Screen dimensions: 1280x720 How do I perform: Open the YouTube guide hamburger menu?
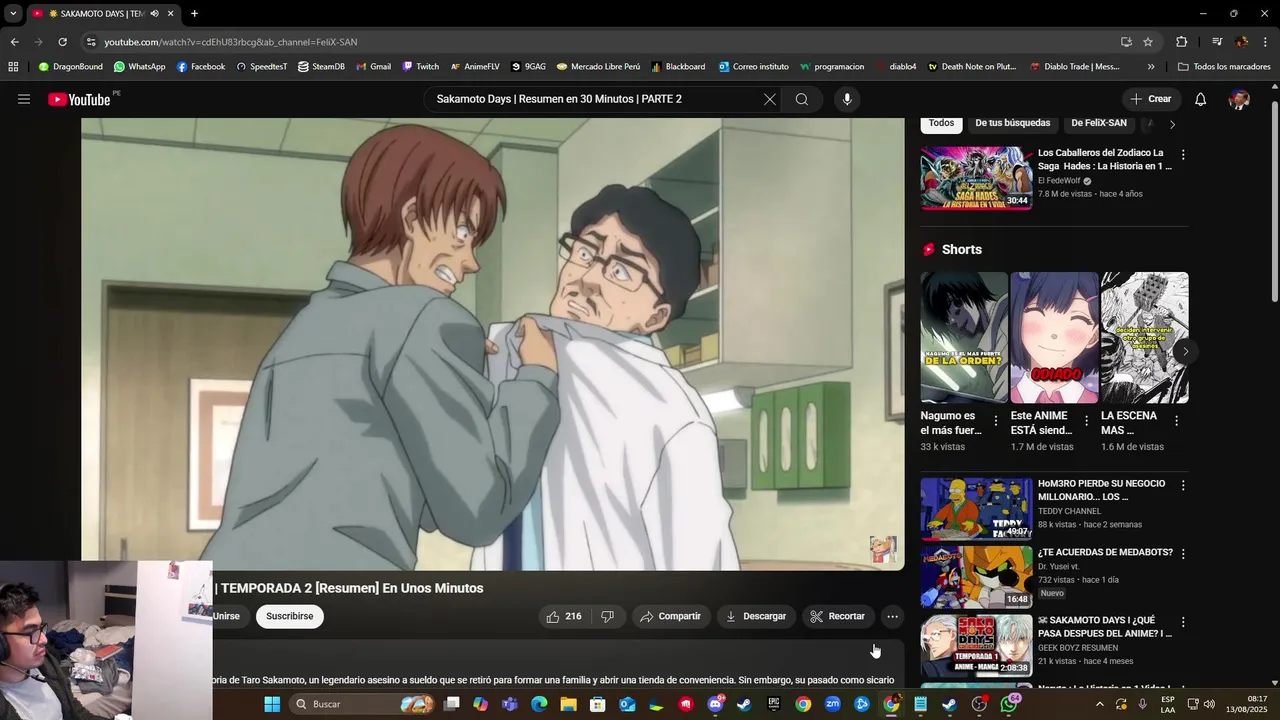(24, 99)
